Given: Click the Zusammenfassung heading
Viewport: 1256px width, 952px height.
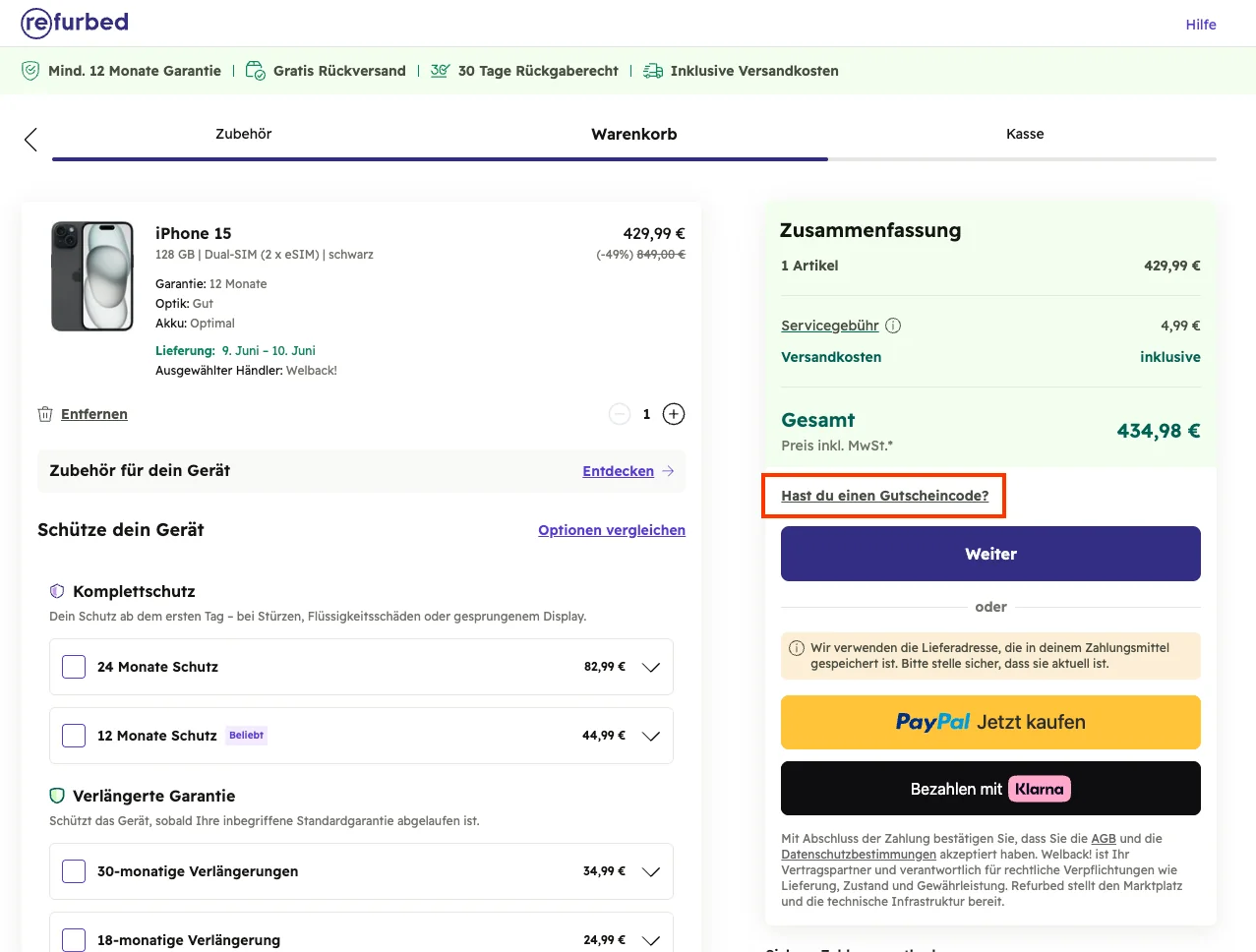Looking at the screenshot, I should point(870,230).
